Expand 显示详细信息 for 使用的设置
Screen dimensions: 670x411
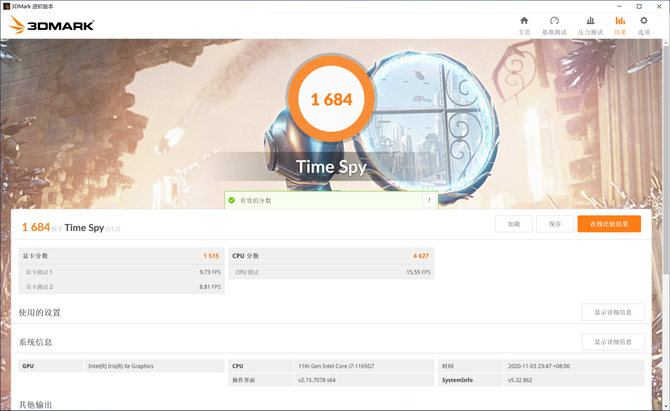point(612,312)
